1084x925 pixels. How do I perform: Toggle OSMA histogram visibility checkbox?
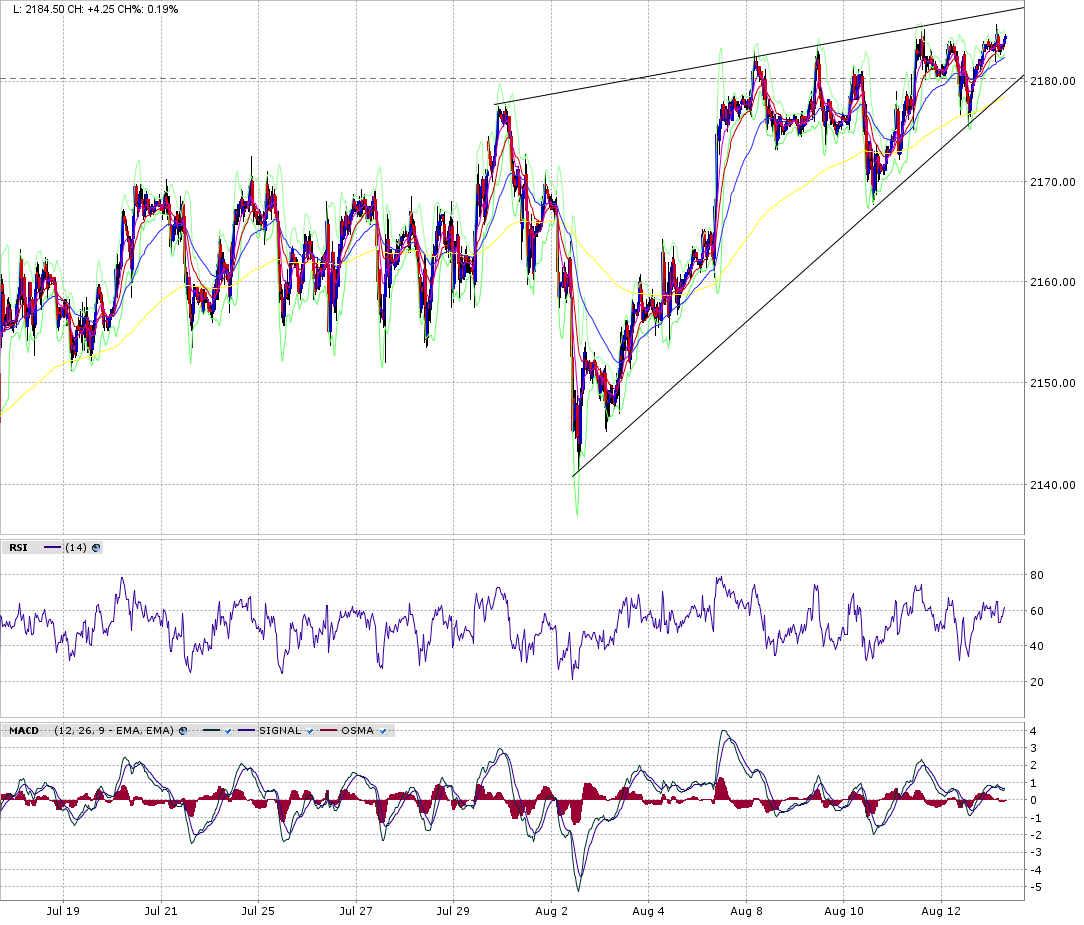(382, 731)
